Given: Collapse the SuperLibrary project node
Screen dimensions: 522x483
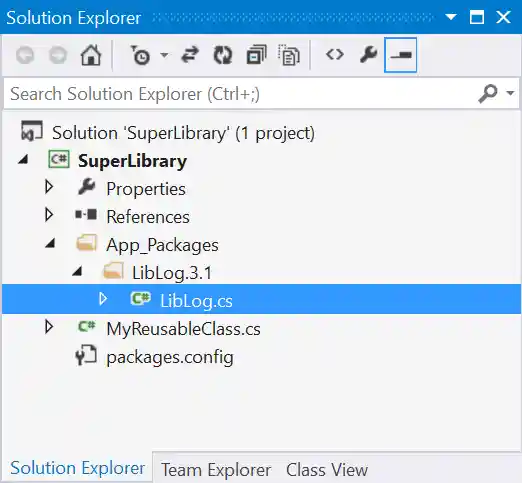Looking at the screenshot, I should [23, 160].
